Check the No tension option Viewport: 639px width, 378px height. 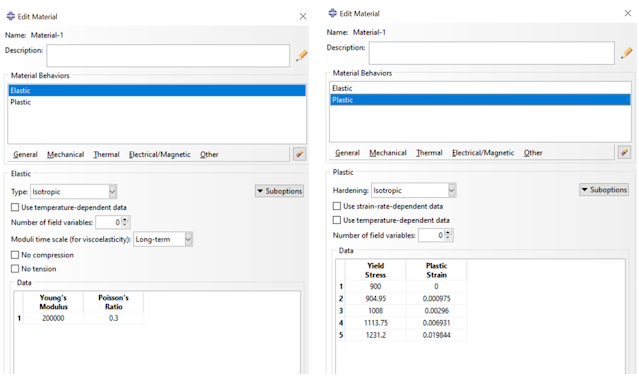tap(15, 269)
